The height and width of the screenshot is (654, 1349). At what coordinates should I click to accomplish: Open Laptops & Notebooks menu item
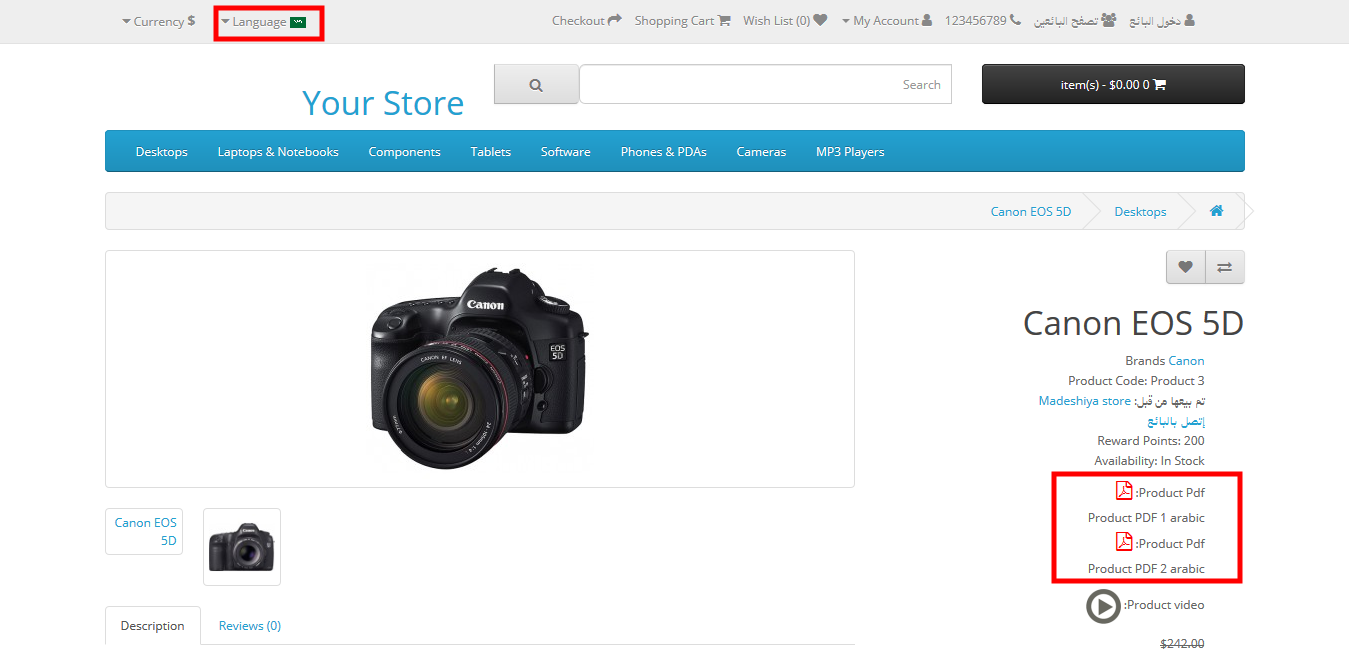coord(278,152)
